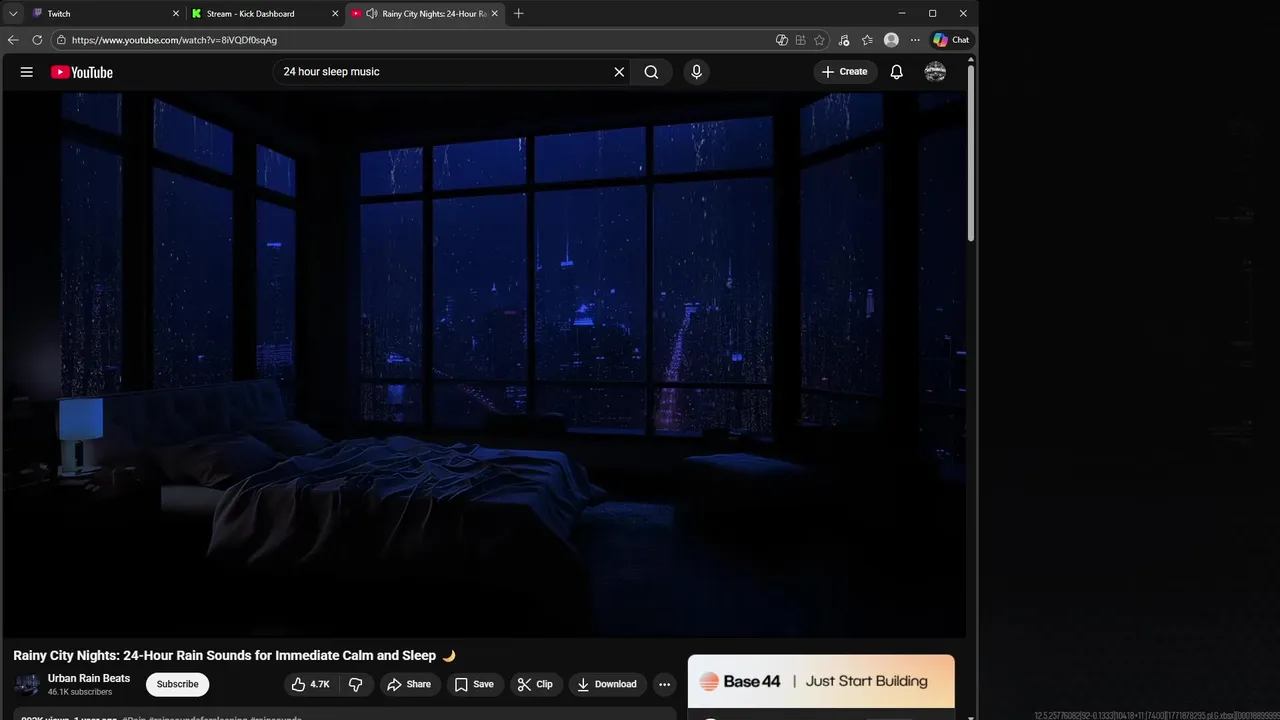Image resolution: width=1280 pixels, height=720 pixels.
Task: Open Urban Rain Beats channel avatar
Action: coord(28,684)
